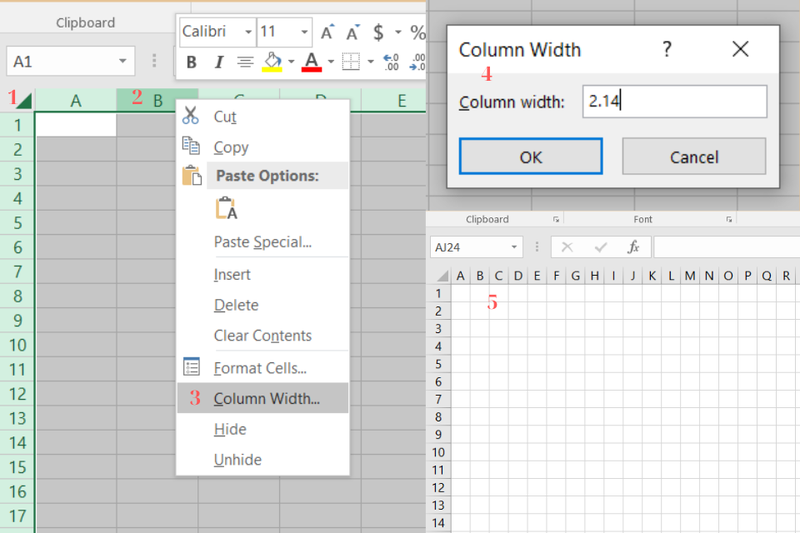Open the font size 11 dropdown
Screen dimensions: 800x533
304,32
